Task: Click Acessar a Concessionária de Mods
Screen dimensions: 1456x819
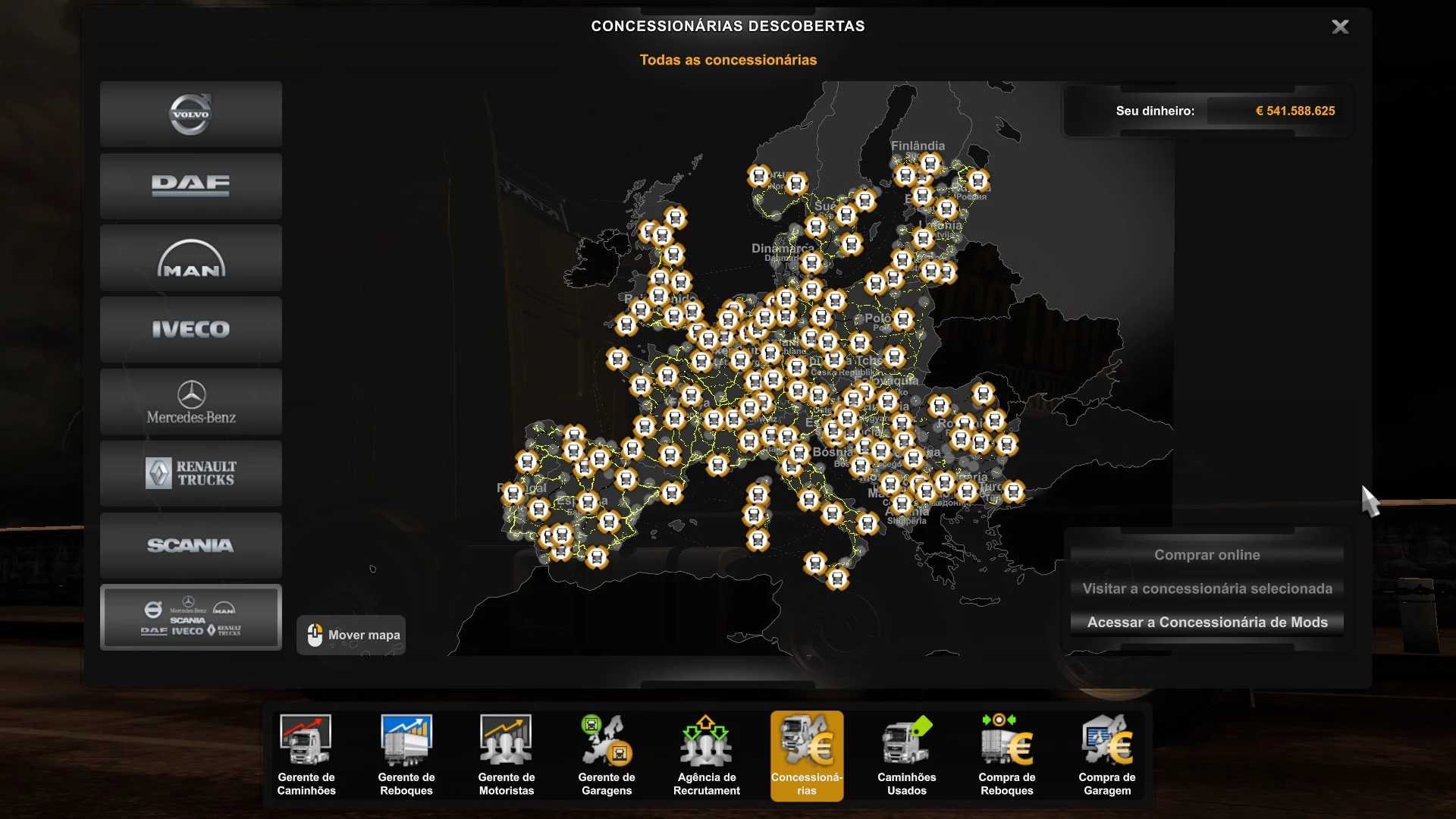Action: point(1207,623)
